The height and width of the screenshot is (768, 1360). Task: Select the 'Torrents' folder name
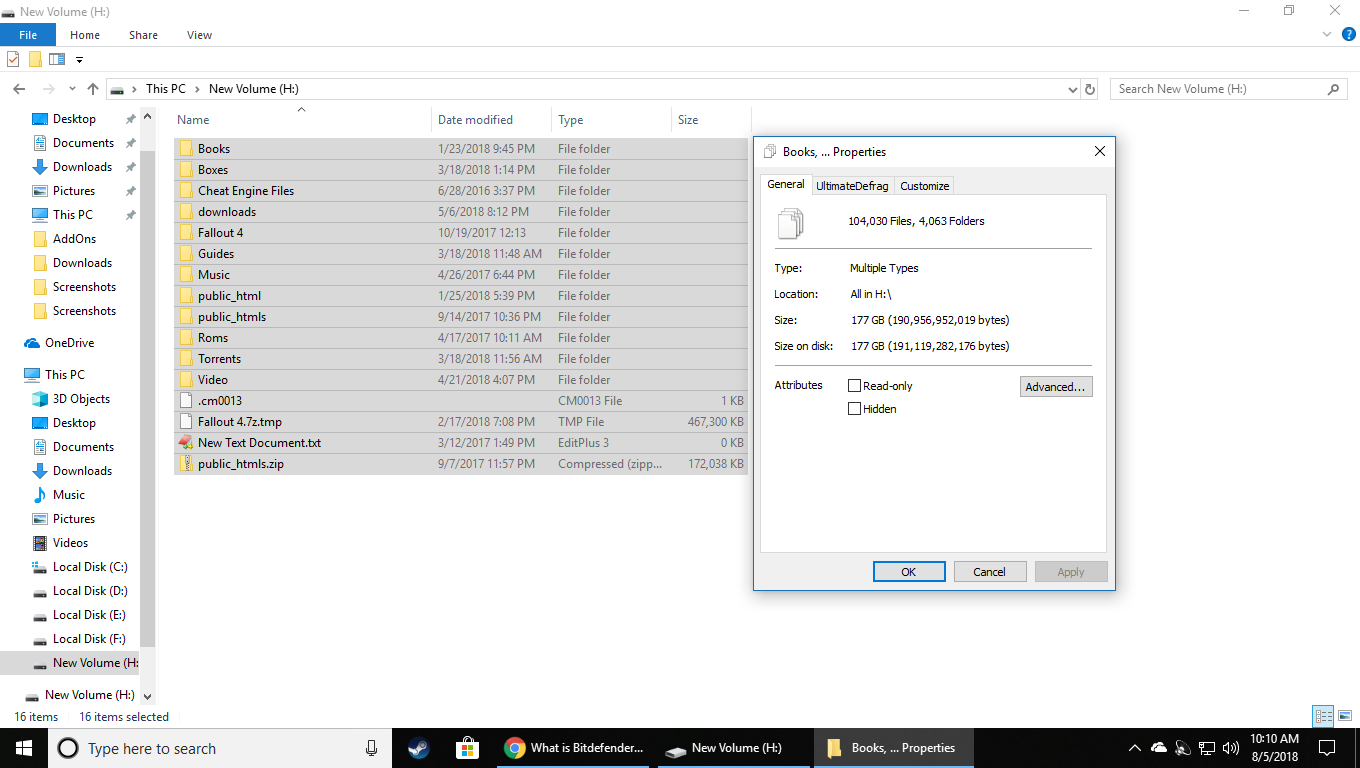[219, 359]
